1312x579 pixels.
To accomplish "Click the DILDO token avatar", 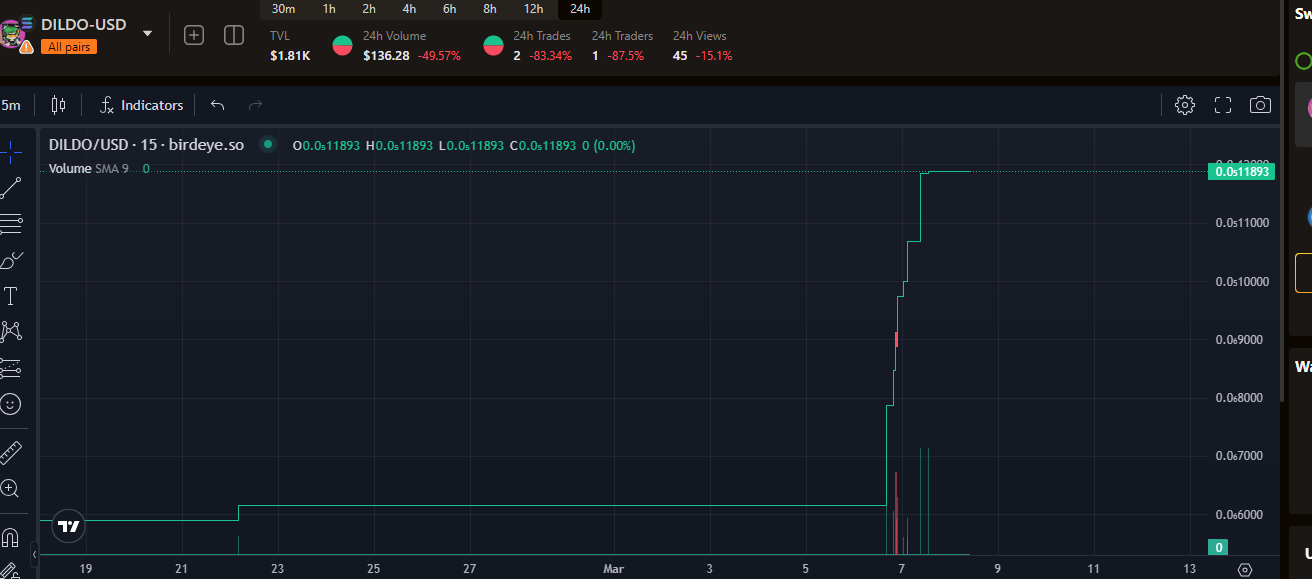I will [x=12, y=35].
